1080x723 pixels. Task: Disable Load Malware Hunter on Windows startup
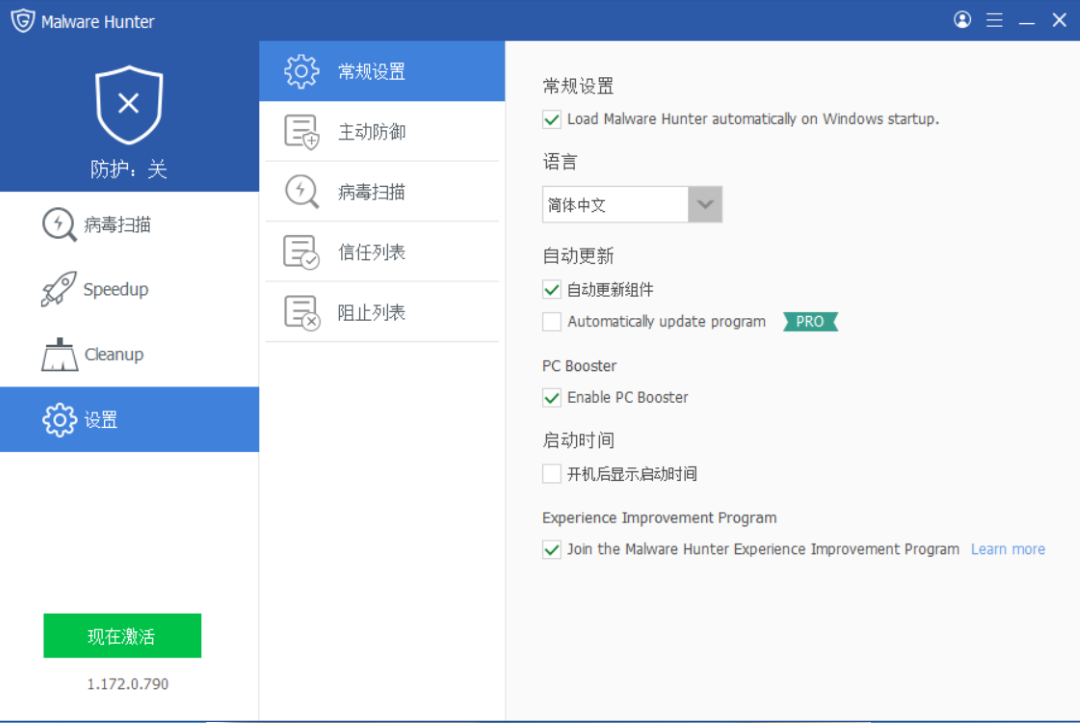(551, 119)
